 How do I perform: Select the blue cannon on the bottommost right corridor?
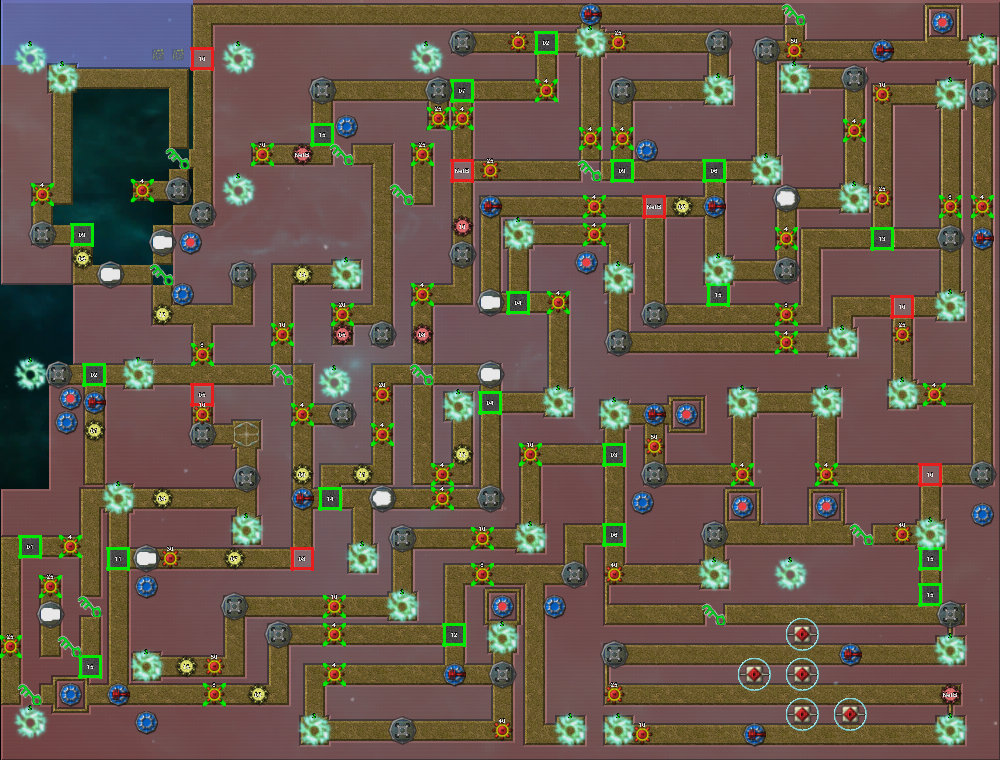coord(755,734)
